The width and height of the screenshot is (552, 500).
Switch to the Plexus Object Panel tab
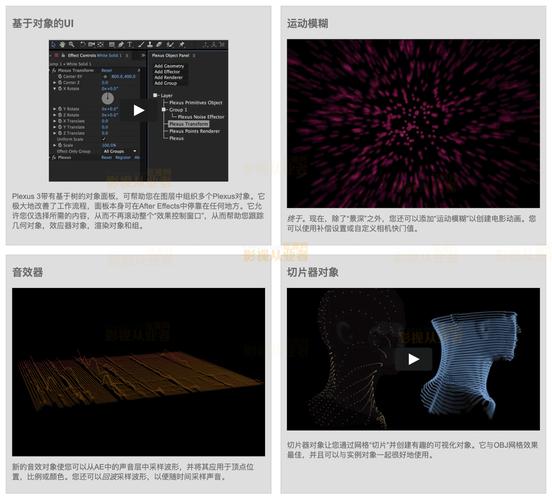pos(170,56)
